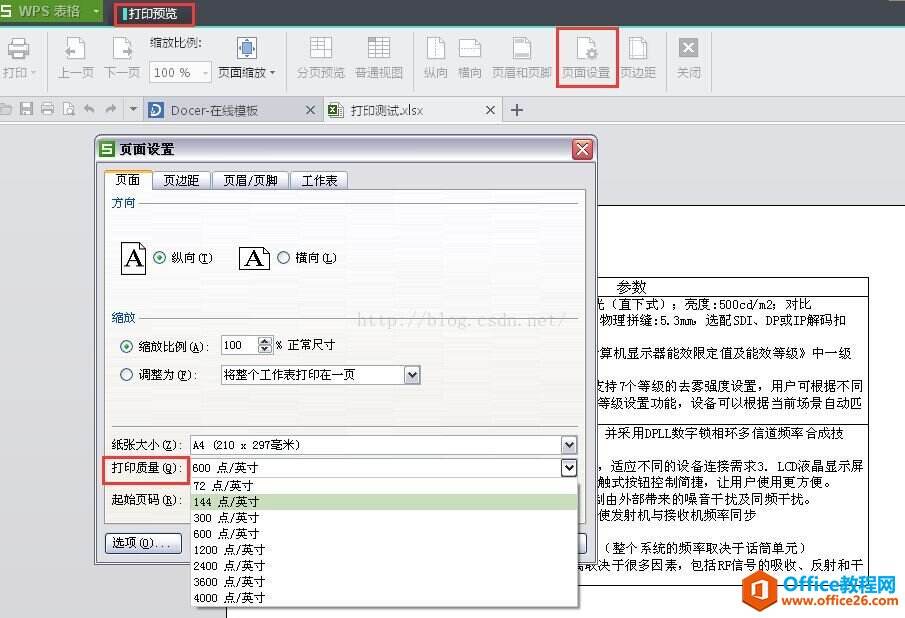The width and height of the screenshot is (905, 618).
Task: Switch to normal view (普通视图)
Action: click(379, 58)
